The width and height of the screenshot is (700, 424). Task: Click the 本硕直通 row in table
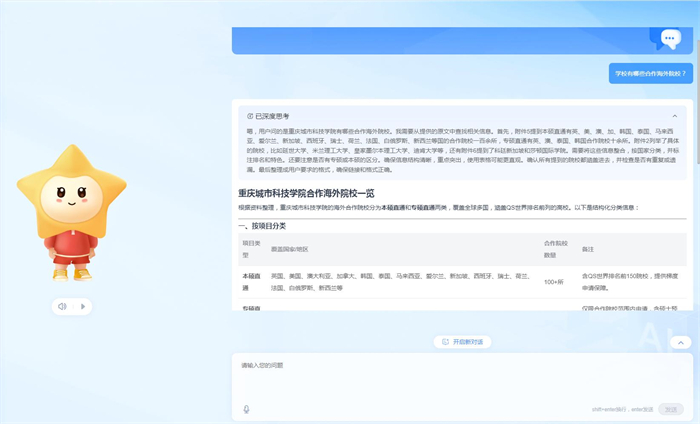coord(251,281)
